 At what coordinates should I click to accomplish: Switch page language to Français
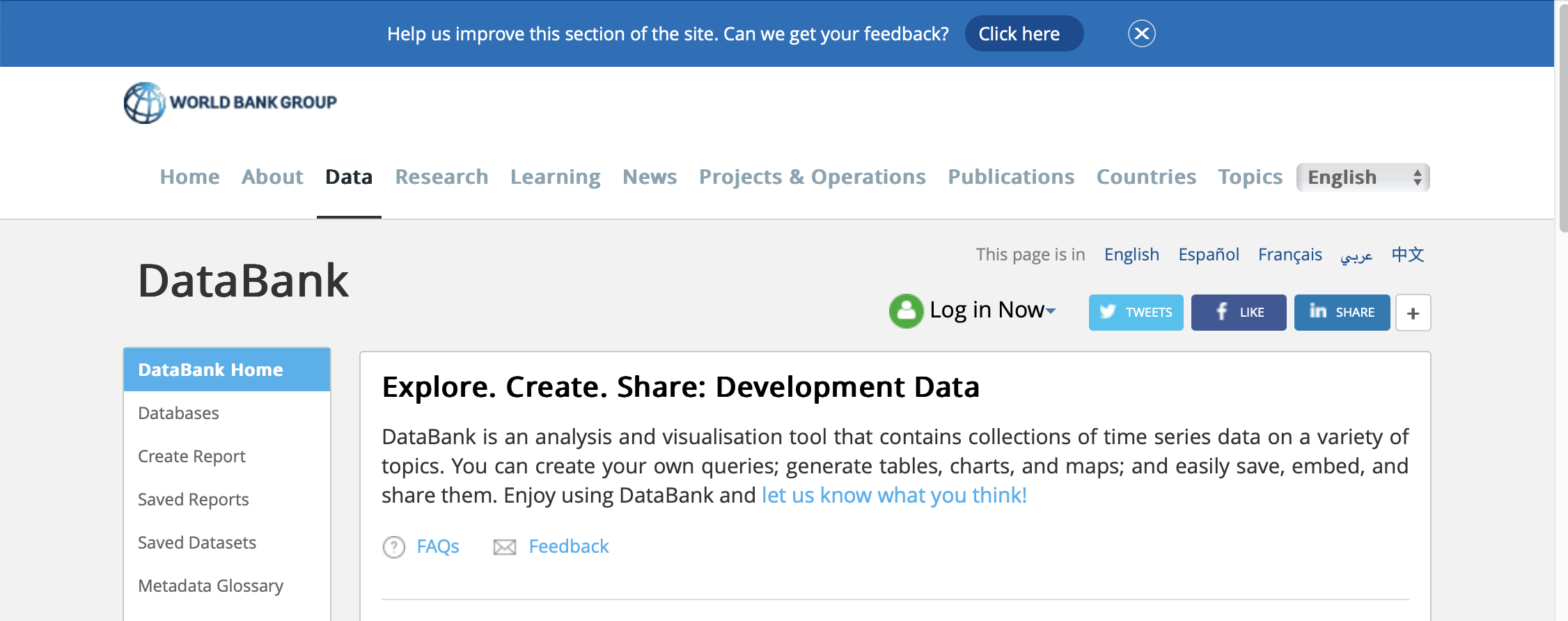(x=1289, y=254)
